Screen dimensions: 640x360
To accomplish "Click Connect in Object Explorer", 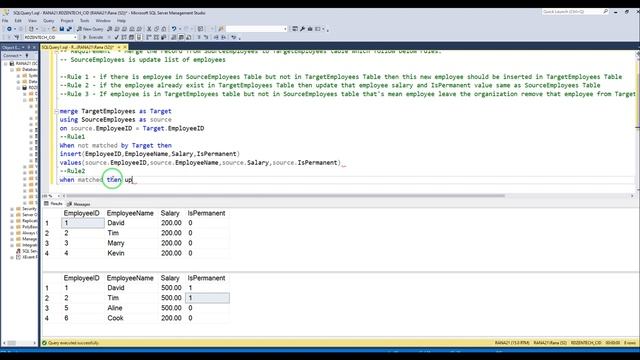I will pos(11,56).
